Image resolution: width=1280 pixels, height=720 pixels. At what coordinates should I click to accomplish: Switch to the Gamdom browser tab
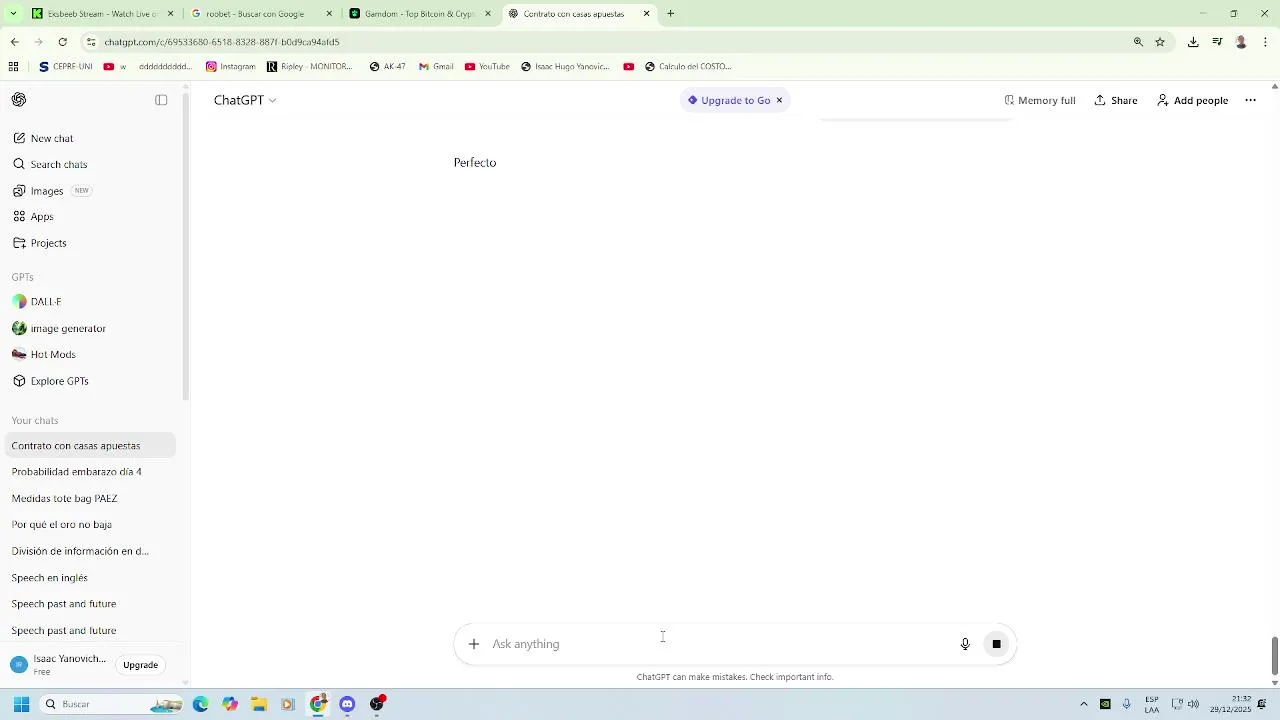[x=420, y=14]
